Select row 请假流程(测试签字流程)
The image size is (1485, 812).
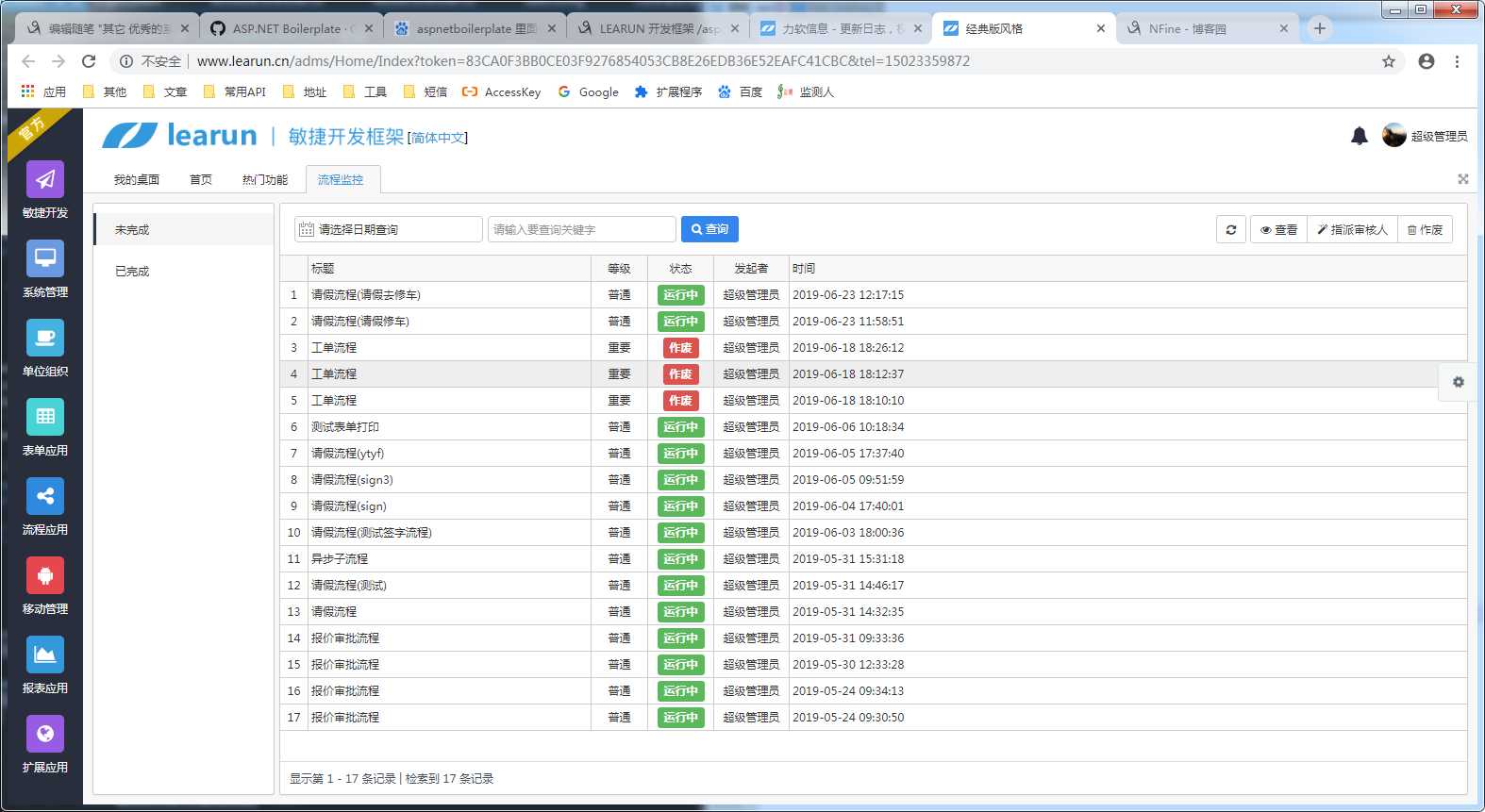tap(873, 533)
